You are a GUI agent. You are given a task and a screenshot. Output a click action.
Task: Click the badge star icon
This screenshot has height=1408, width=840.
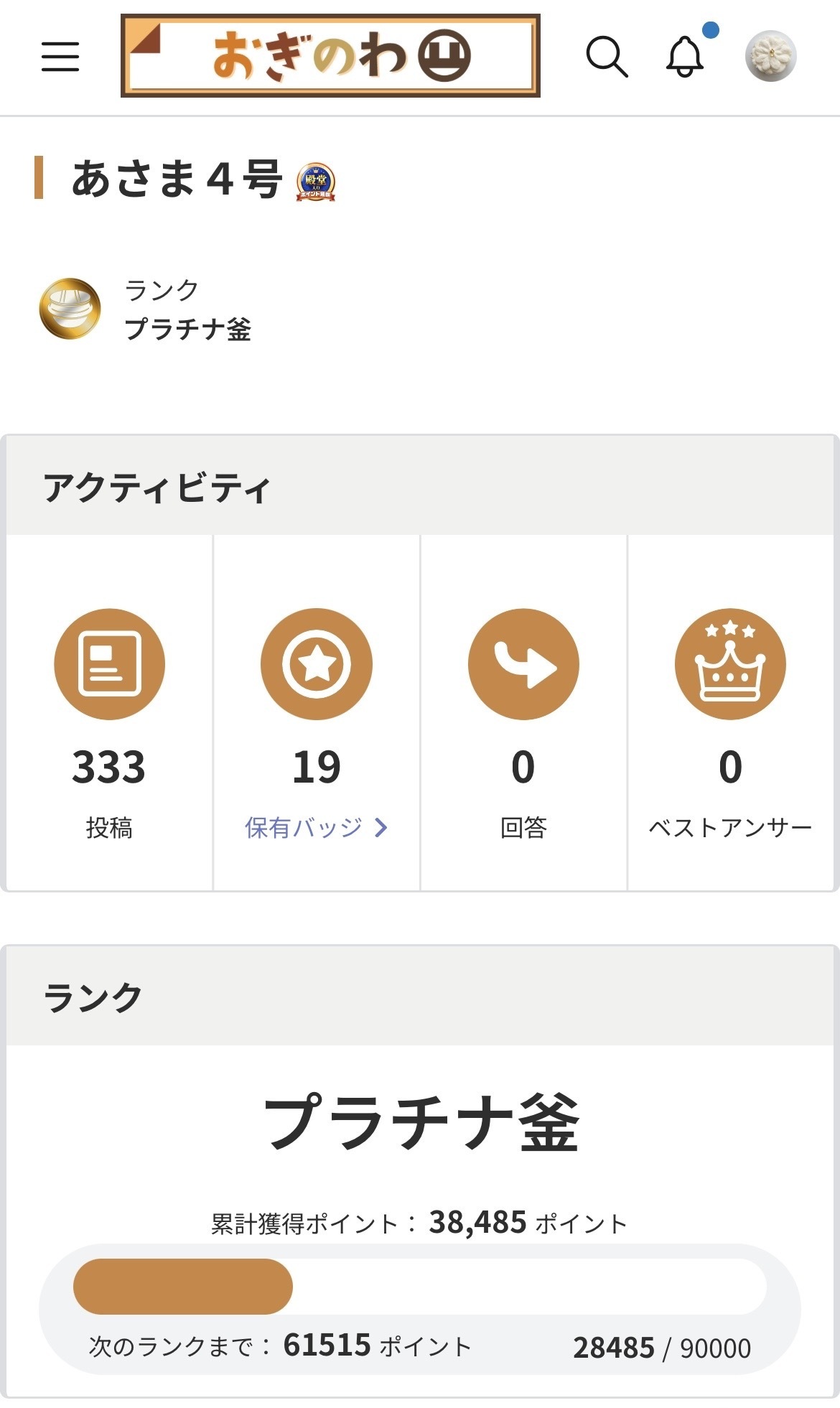point(317,663)
